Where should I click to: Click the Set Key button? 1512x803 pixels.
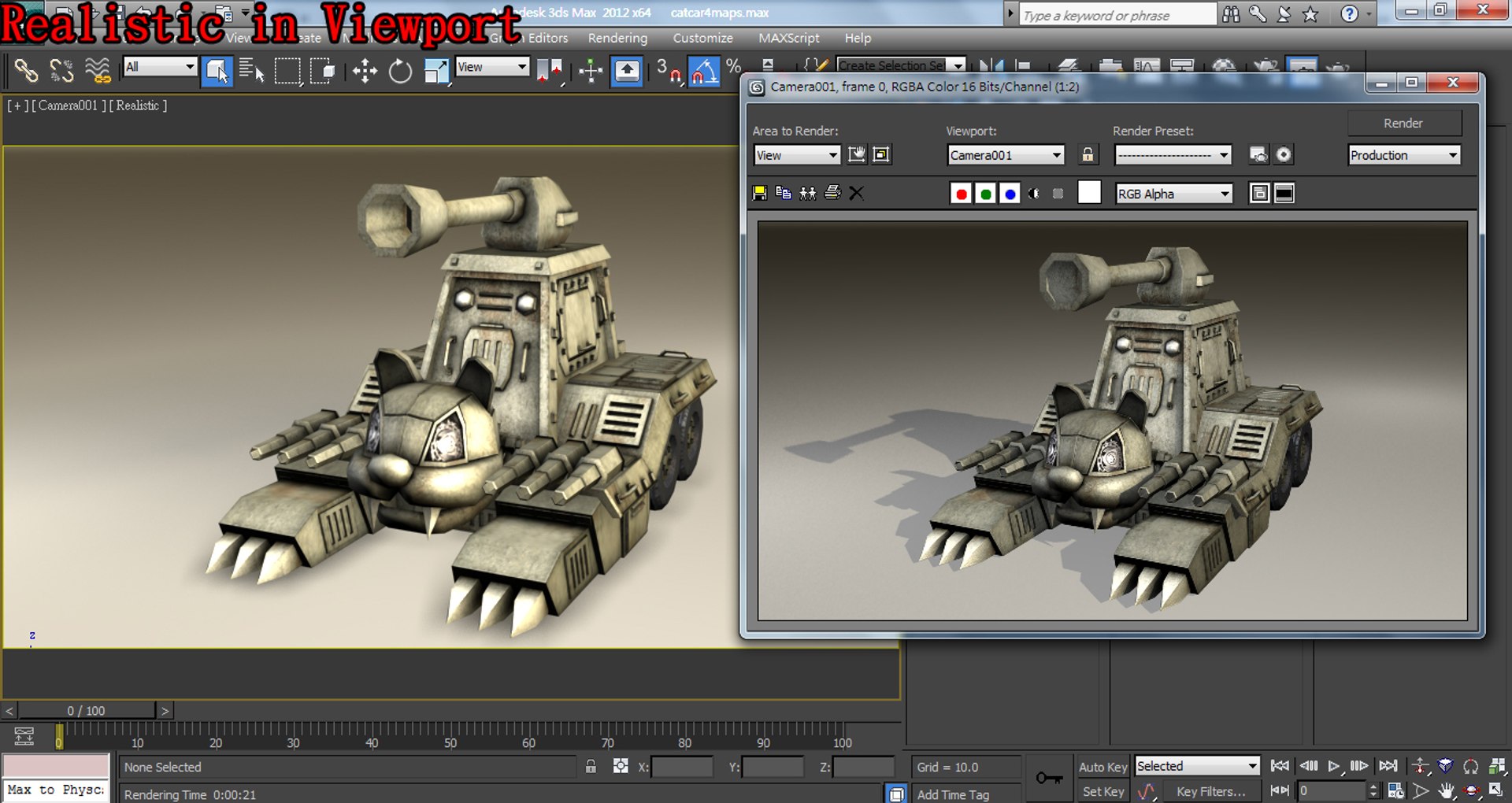point(1102,791)
